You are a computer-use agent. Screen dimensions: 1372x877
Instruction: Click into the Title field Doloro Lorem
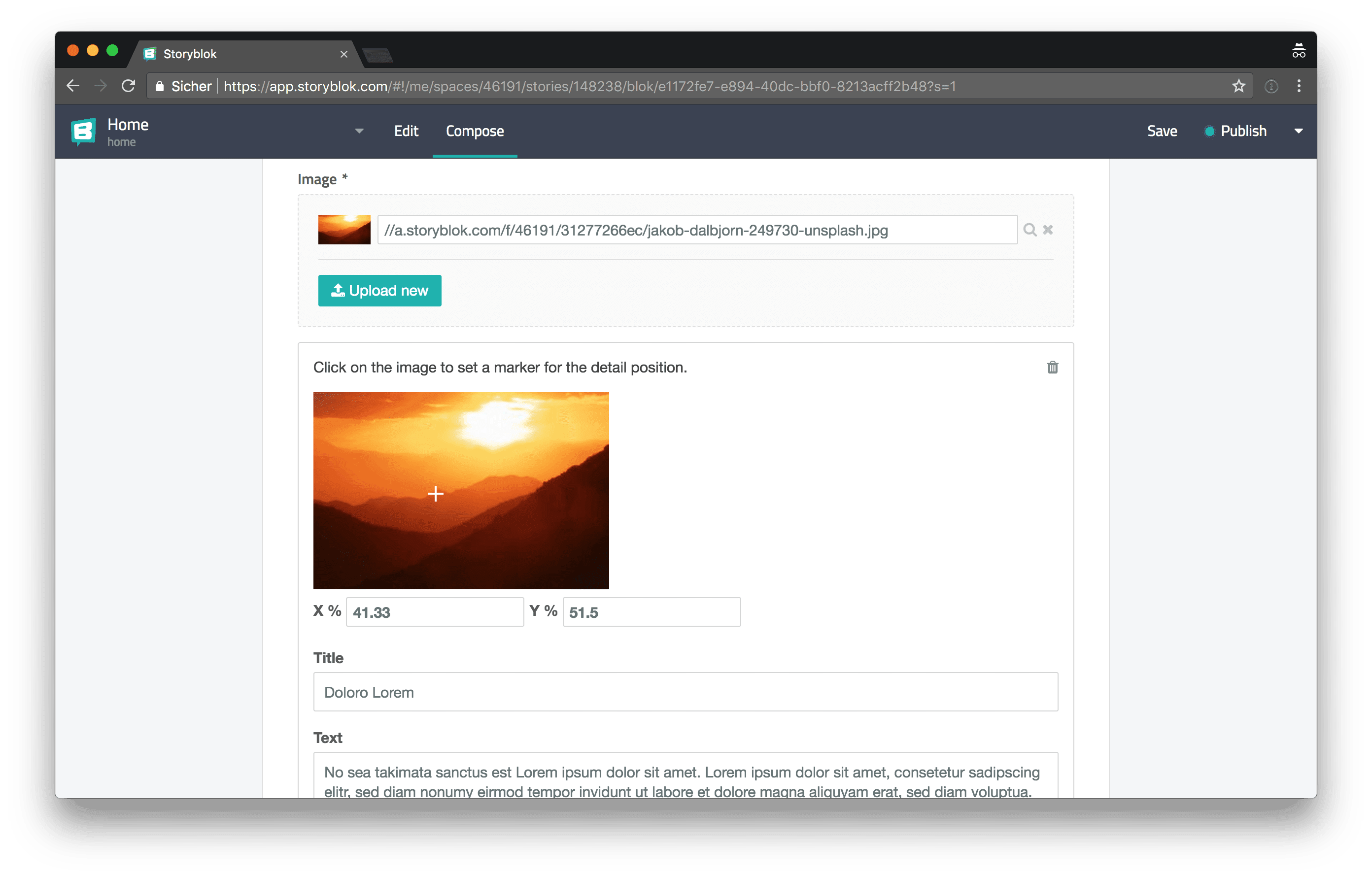685,692
